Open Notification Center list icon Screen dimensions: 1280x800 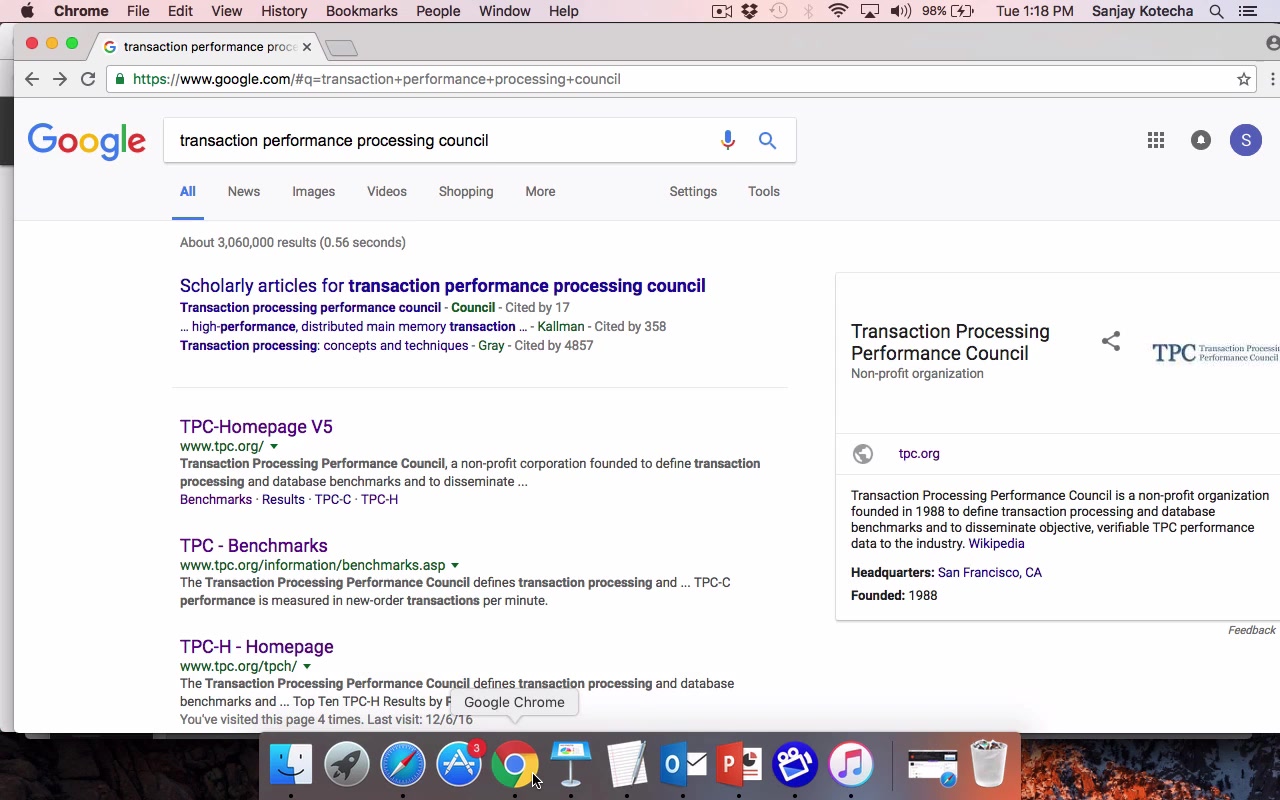click(x=1247, y=11)
